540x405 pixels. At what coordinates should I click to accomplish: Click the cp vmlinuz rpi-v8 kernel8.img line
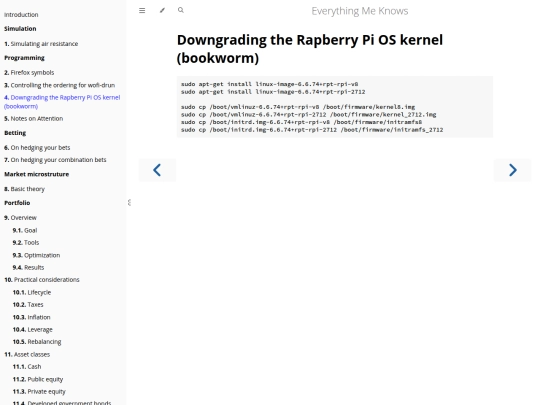[298, 107]
